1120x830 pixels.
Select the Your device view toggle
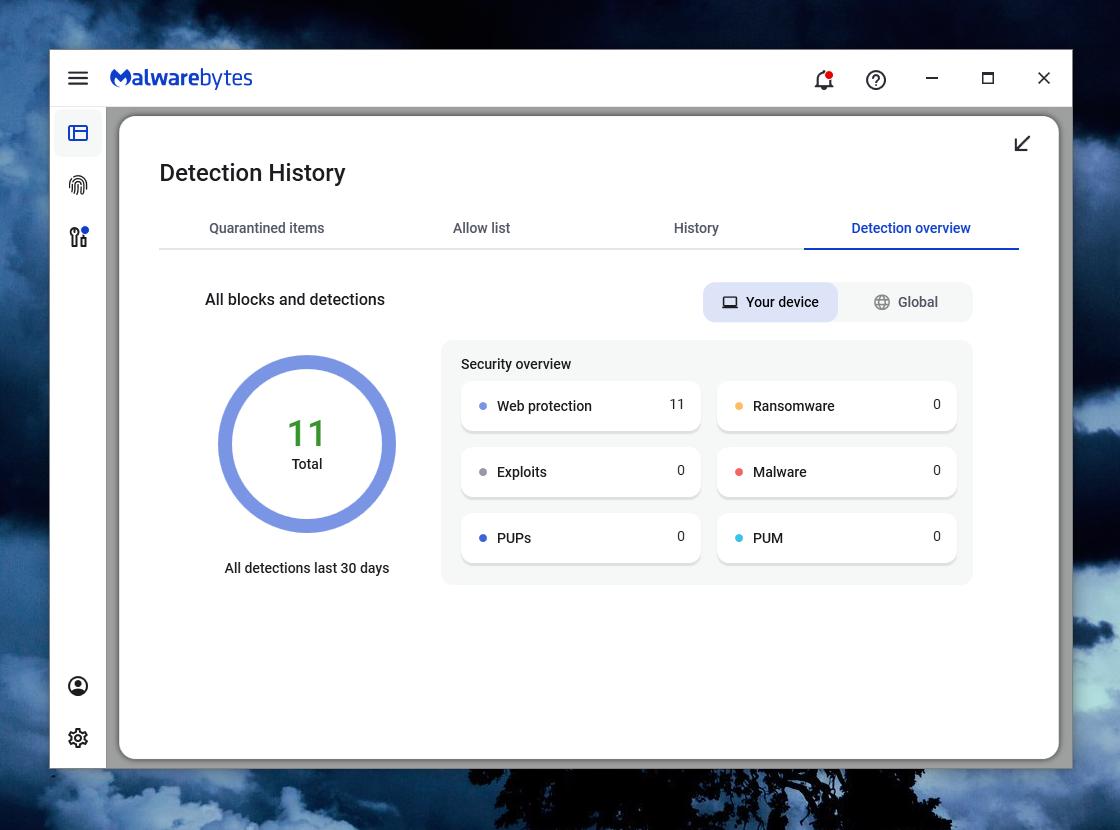[770, 302]
